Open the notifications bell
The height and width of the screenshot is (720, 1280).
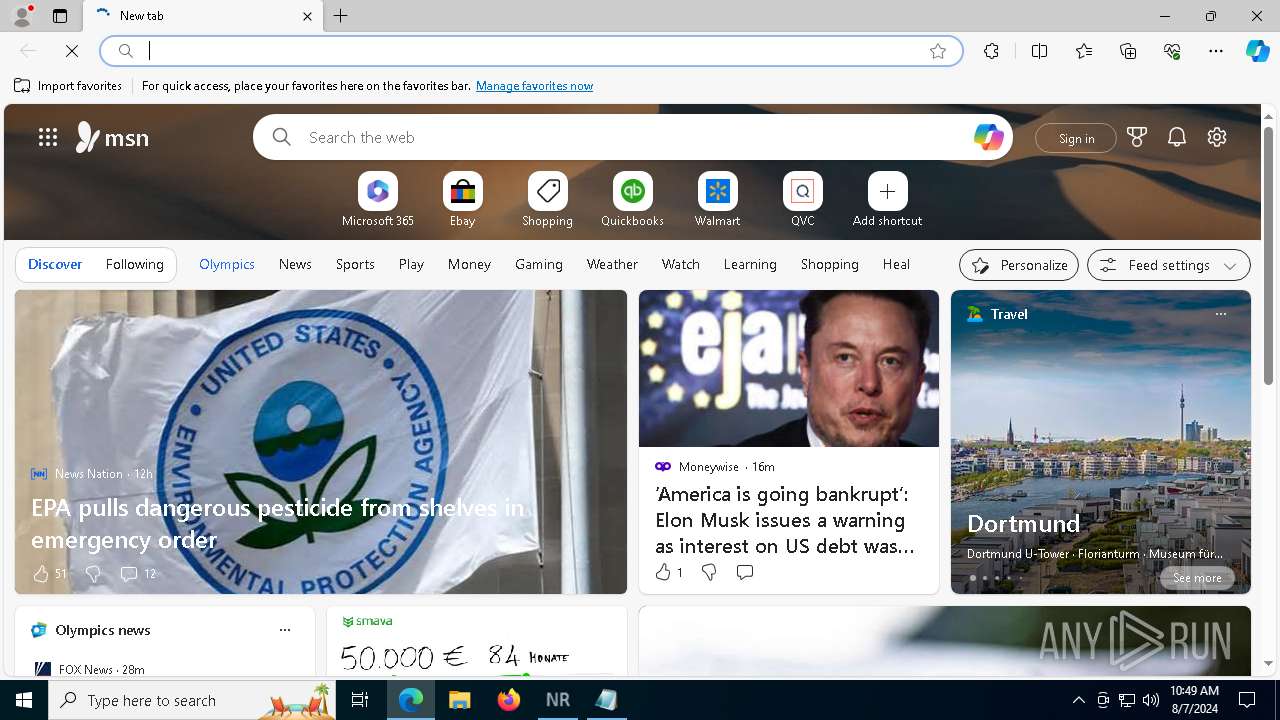(1177, 137)
